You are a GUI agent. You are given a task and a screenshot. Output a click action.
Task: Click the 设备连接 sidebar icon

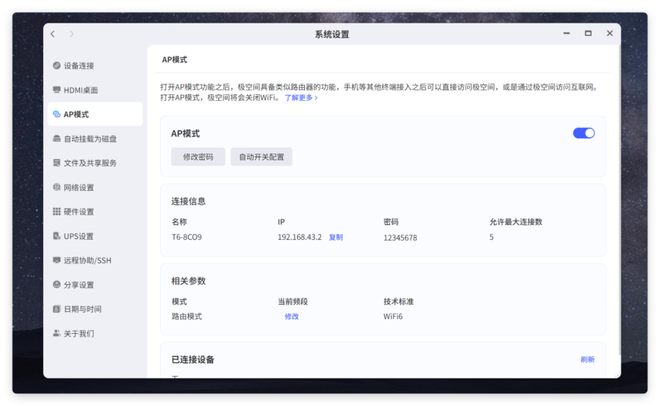coord(57,66)
